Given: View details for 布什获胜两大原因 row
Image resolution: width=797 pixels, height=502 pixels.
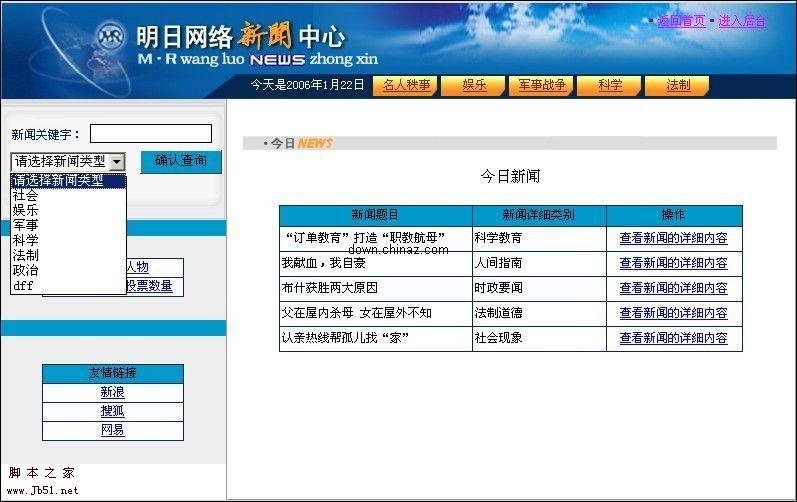Looking at the screenshot, I should point(673,288).
